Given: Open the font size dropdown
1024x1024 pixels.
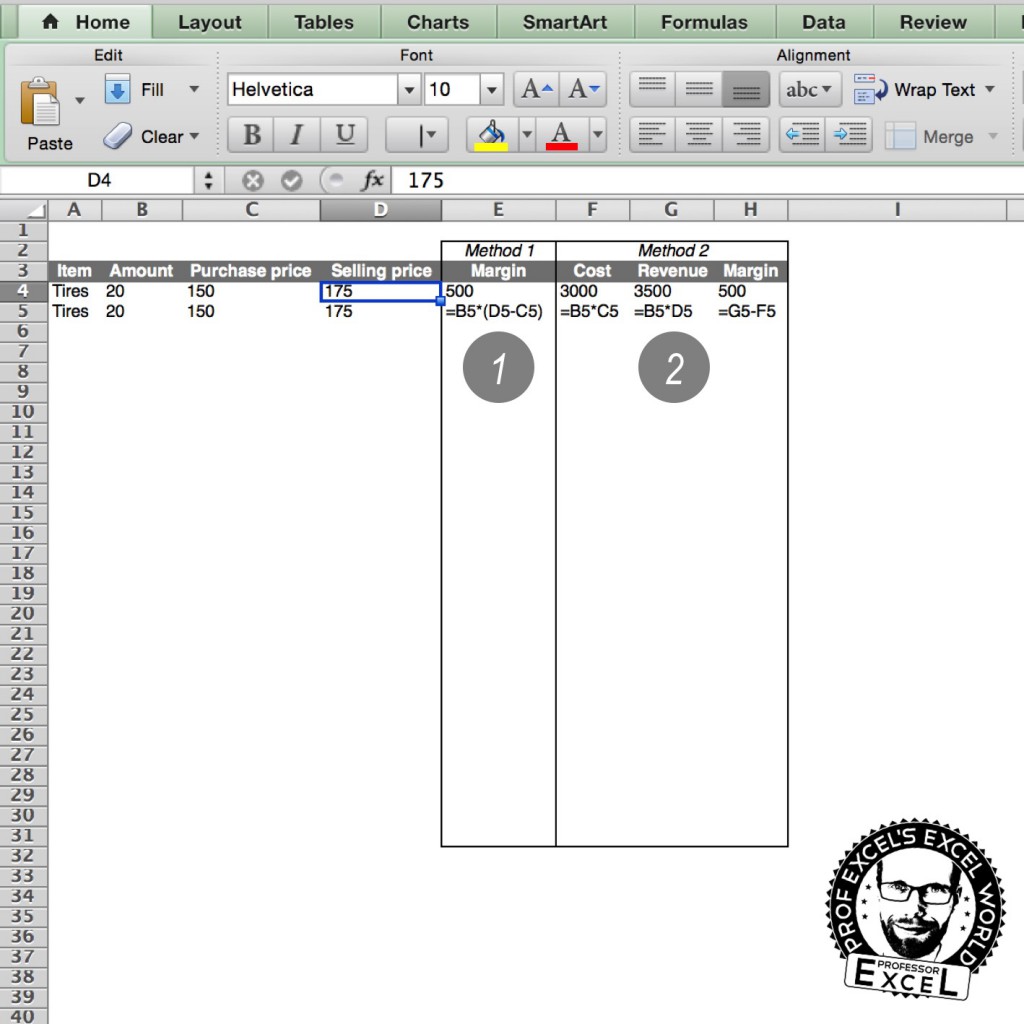Looking at the screenshot, I should 494,89.
